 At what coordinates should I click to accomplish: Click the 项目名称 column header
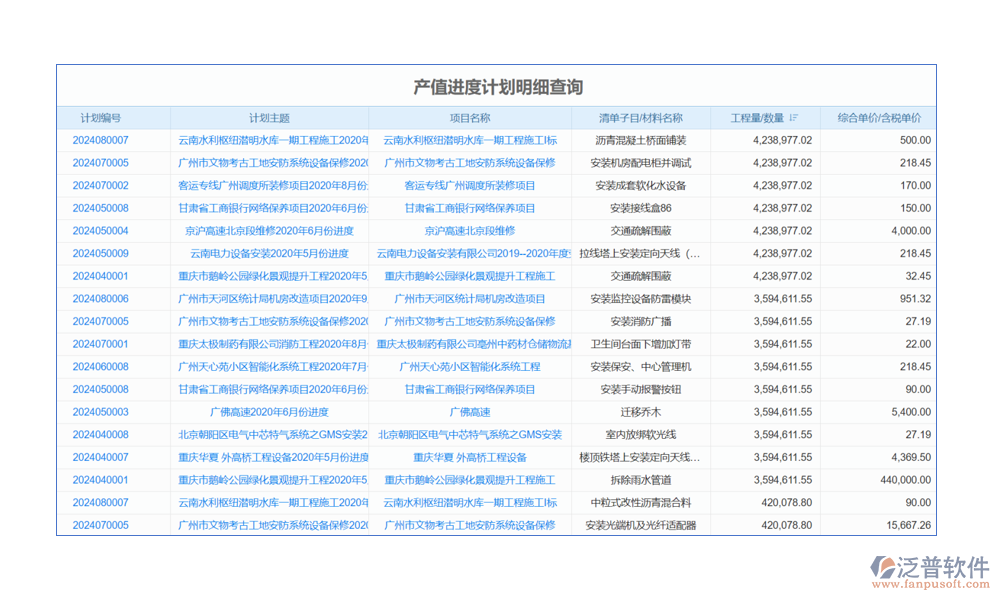point(469,118)
